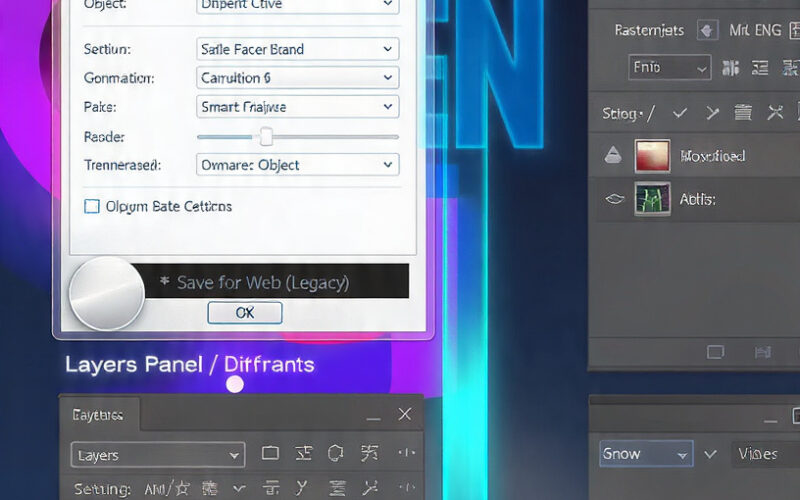Image resolution: width=800 pixels, height=500 pixels.
Task: Select the Moxdfioed layer thumbnail
Action: [x=653, y=156]
